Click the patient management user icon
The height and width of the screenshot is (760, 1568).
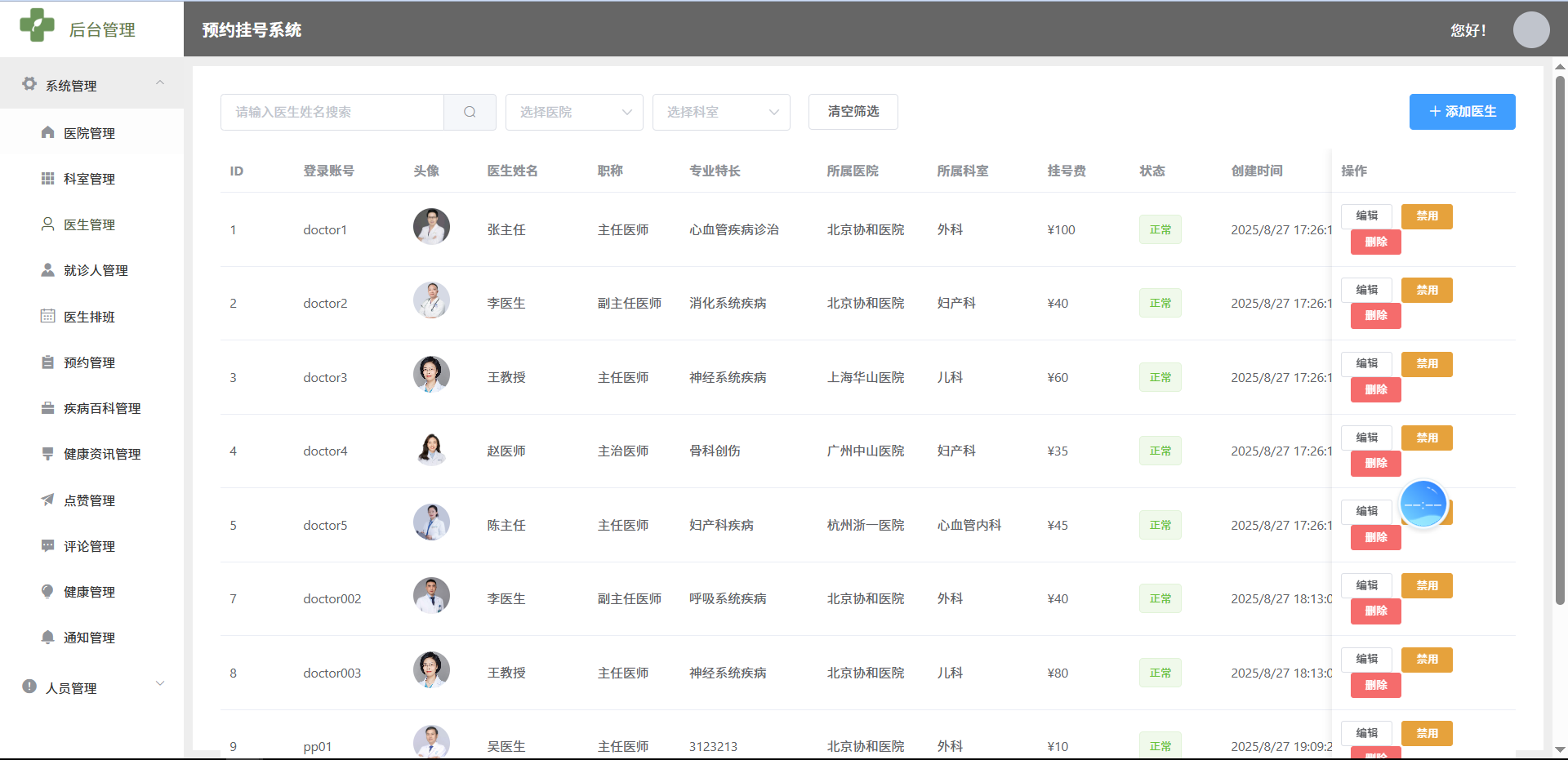[x=47, y=269]
